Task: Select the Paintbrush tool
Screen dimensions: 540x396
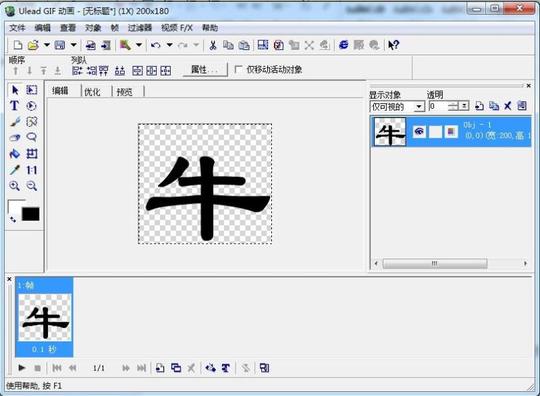Action: 14,122
